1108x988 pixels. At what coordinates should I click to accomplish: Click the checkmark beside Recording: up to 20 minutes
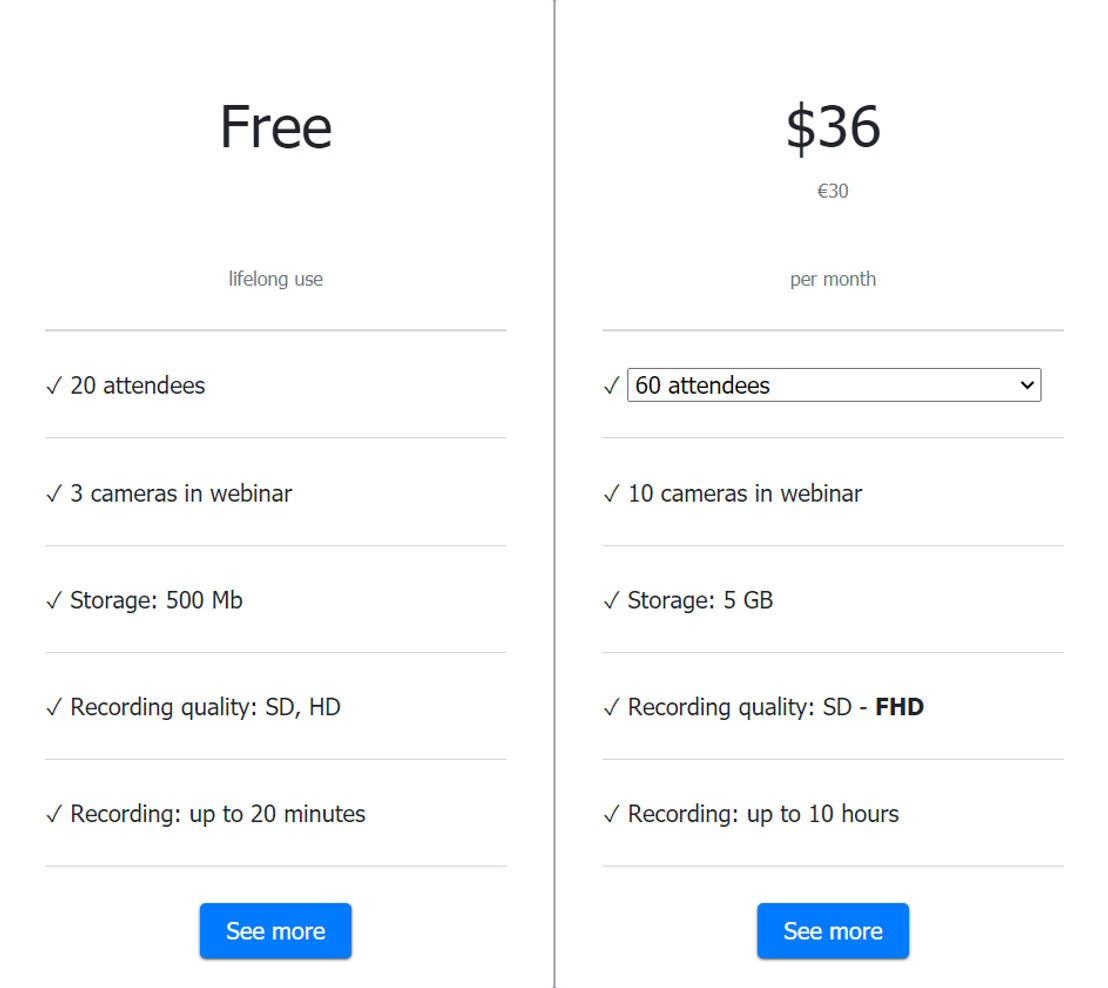pyautogui.click(x=54, y=815)
